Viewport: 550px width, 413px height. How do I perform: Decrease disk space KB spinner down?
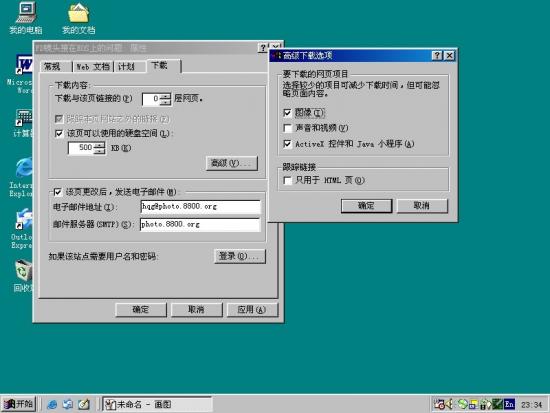click(x=100, y=151)
